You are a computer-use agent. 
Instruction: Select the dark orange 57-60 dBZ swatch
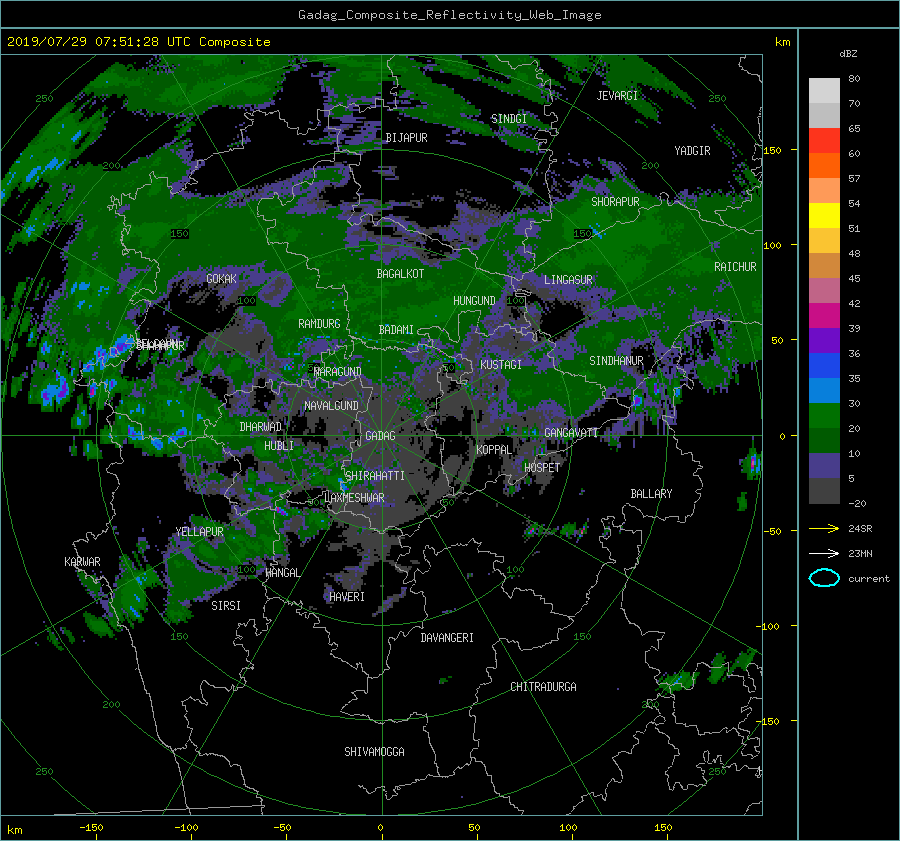coord(824,166)
